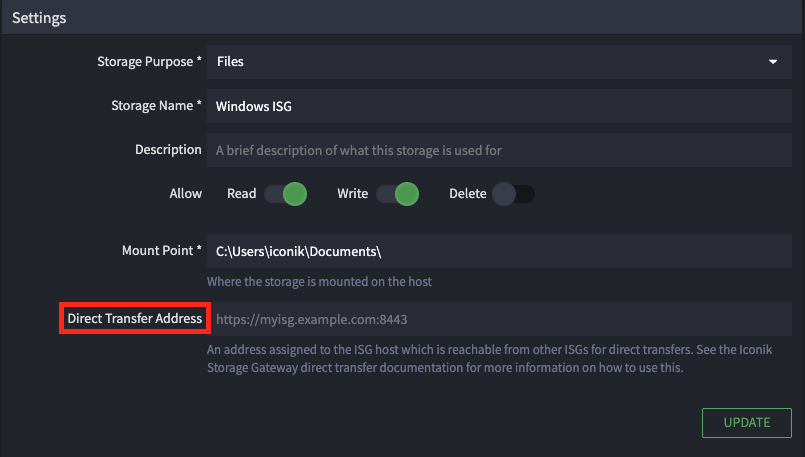Click the mount point help text
The height and width of the screenshot is (457, 805).
pyautogui.click(x=319, y=281)
